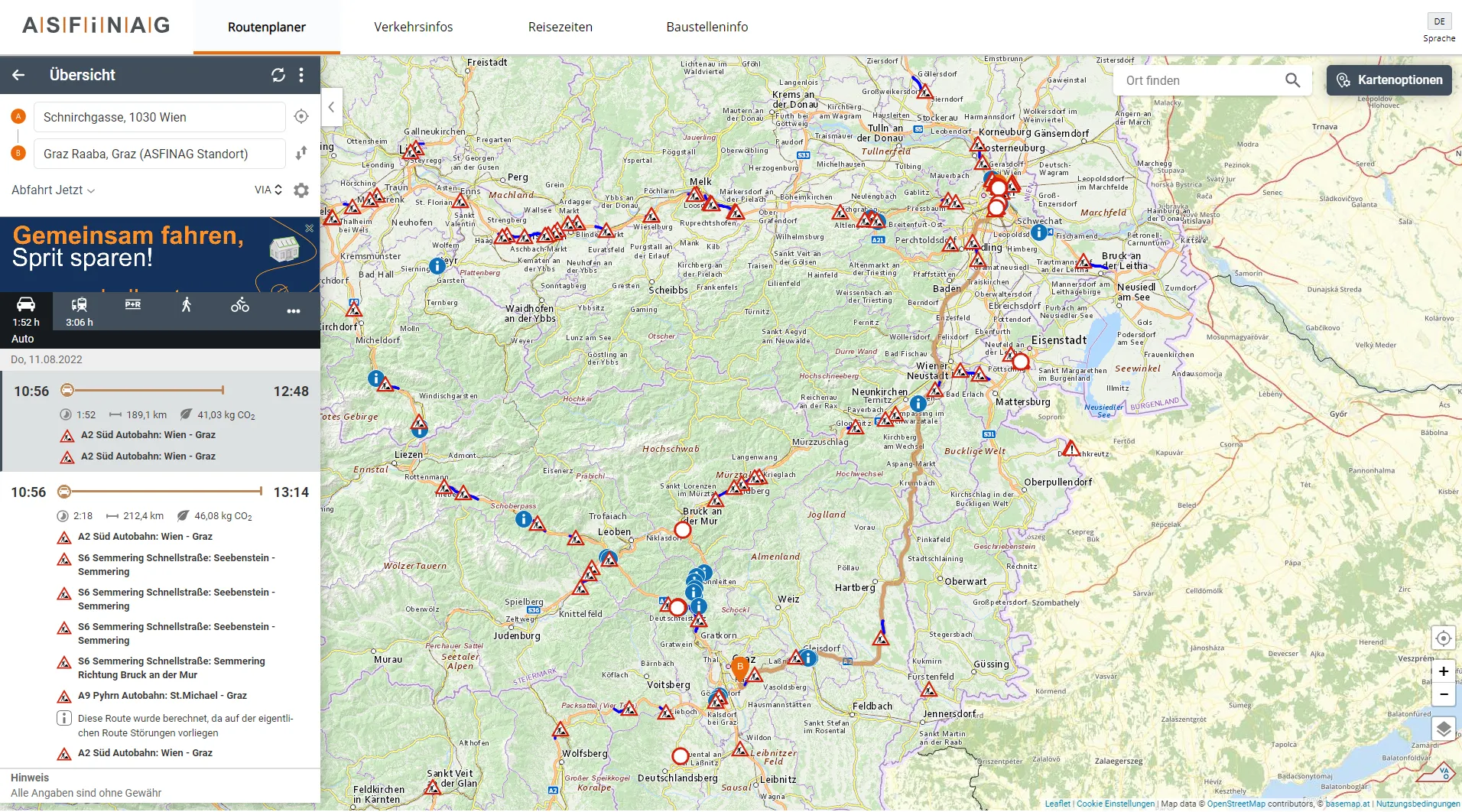The image size is (1462, 812).
Task: Click the back arrow beside Übersicht
Action: click(19, 75)
